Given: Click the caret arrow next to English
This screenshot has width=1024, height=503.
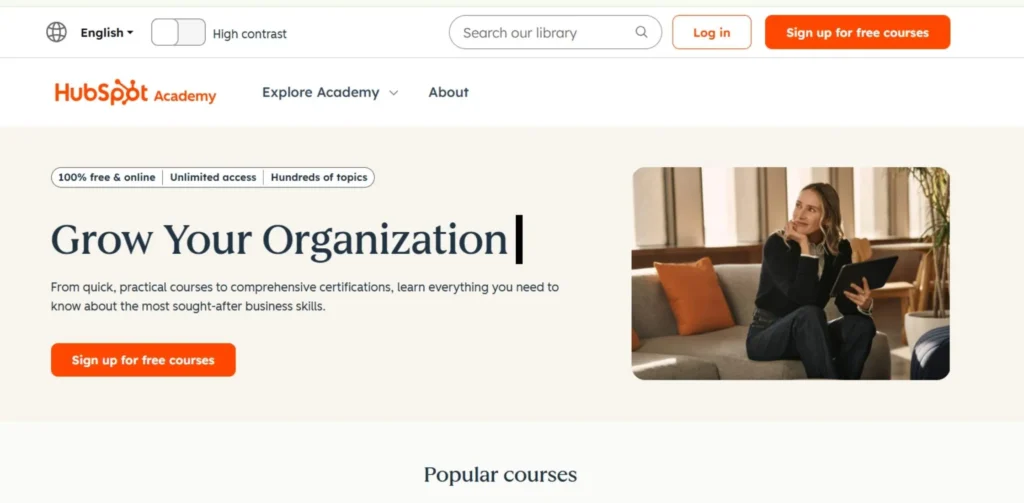Looking at the screenshot, I should click(130, 32).
